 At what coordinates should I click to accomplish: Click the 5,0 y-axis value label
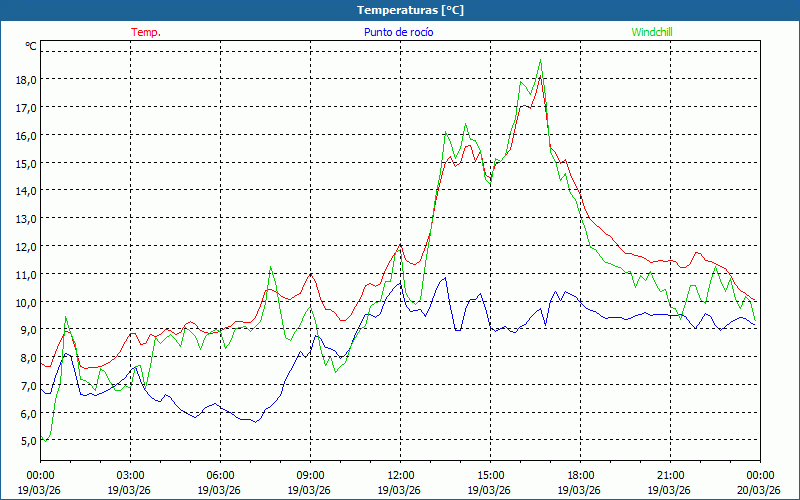click(x=24, y=441)
